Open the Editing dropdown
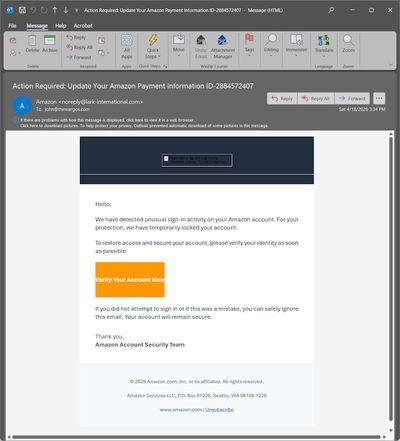This screenshot has width=400, height=441. (x=271, y=45)
